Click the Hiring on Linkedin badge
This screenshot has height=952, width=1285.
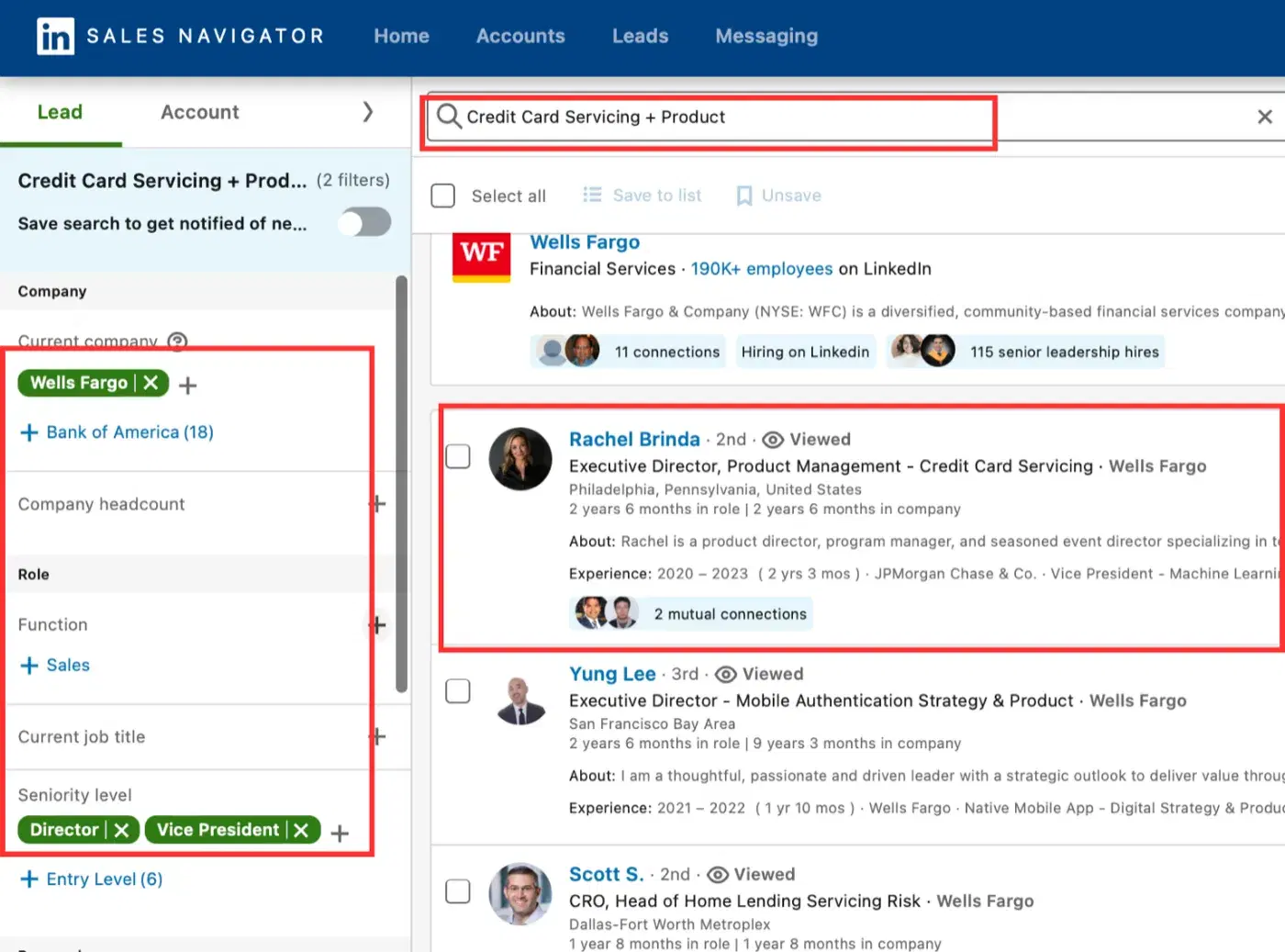[805, 352]
